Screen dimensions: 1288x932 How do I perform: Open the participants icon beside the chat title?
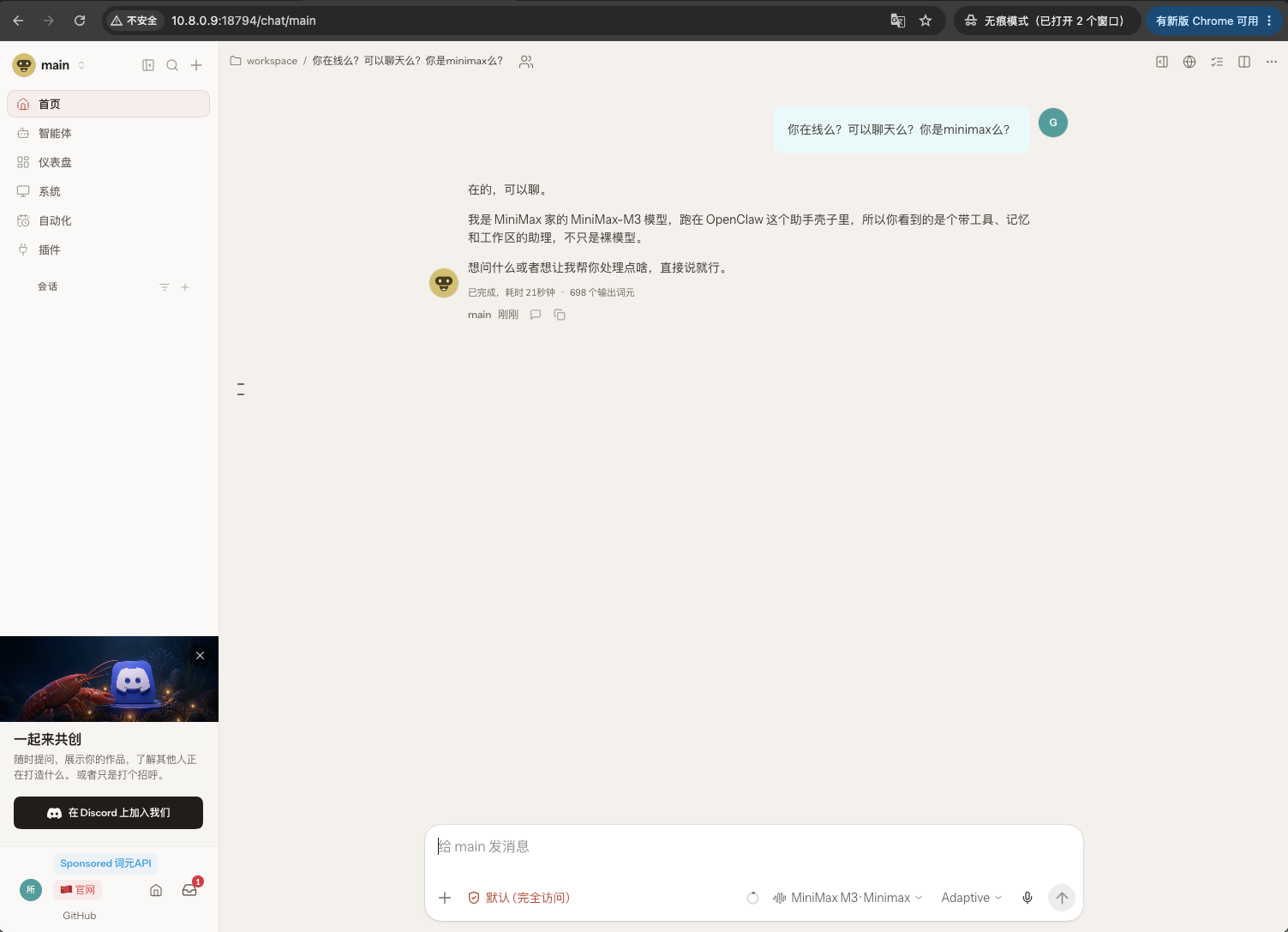pyautogui.click(x=526, y=62)
